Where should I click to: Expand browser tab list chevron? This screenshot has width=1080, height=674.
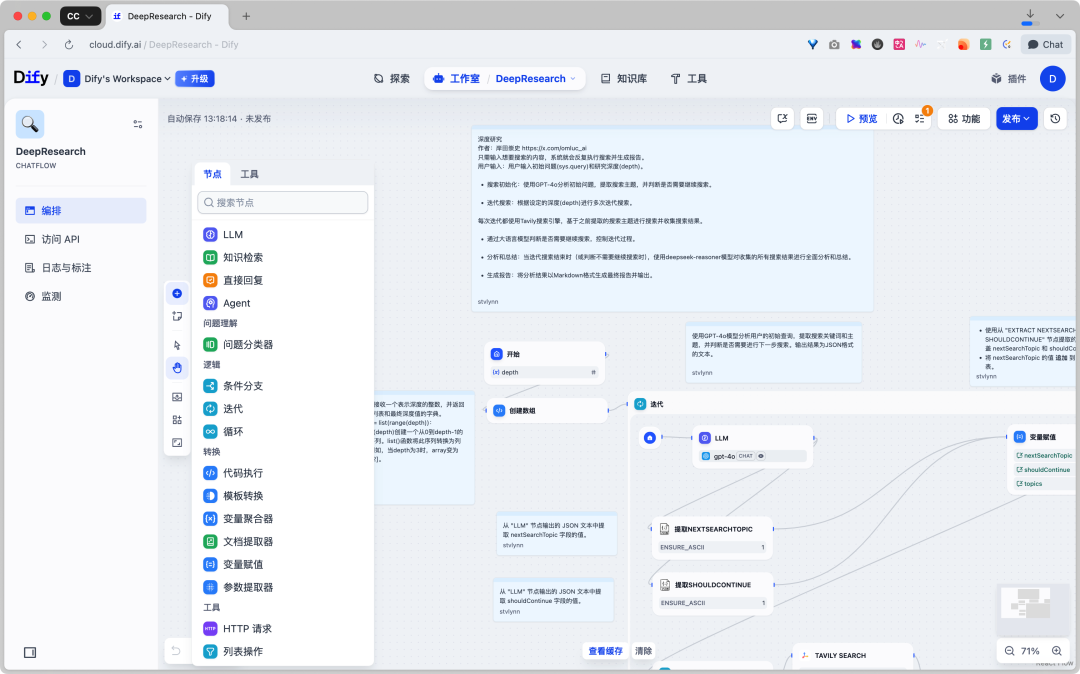1059,16
